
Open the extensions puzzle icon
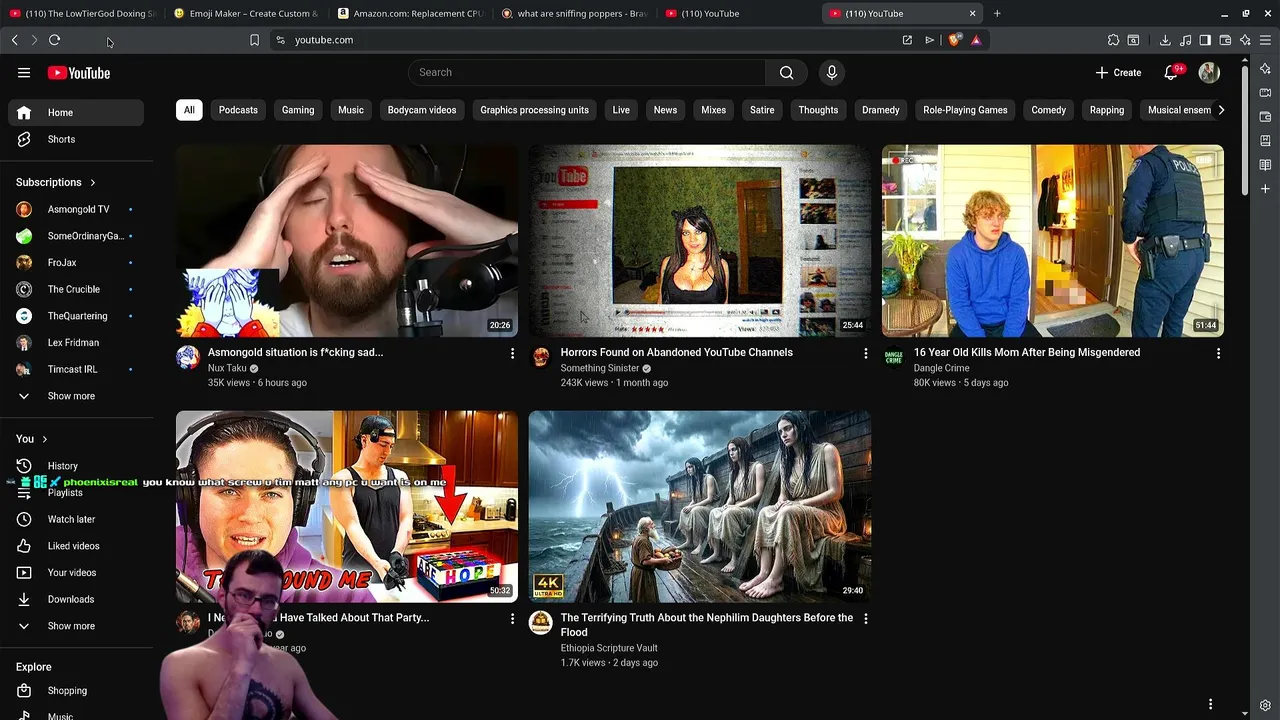(1113, 40)
